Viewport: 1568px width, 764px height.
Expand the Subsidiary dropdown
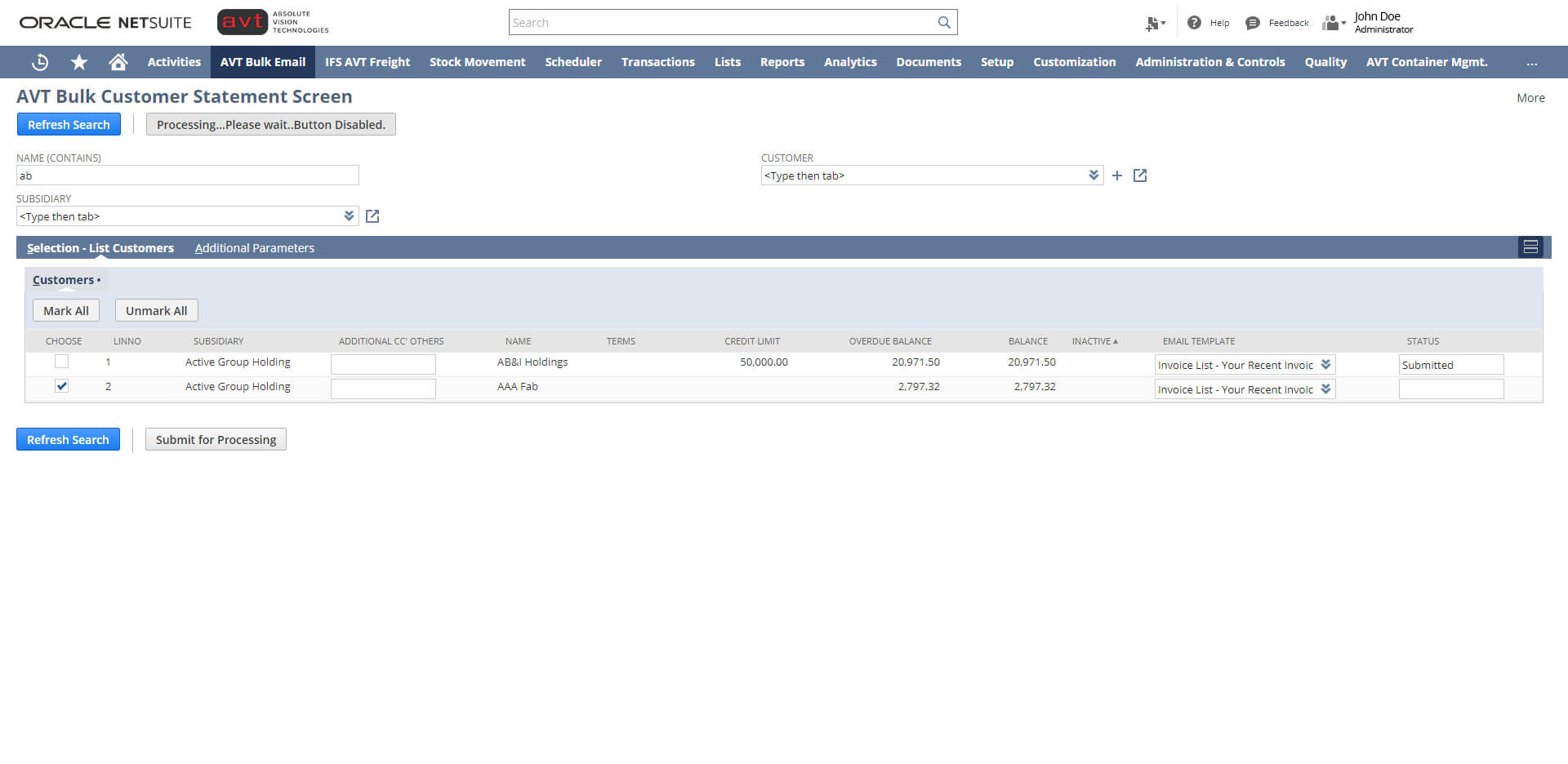[350, 215]
